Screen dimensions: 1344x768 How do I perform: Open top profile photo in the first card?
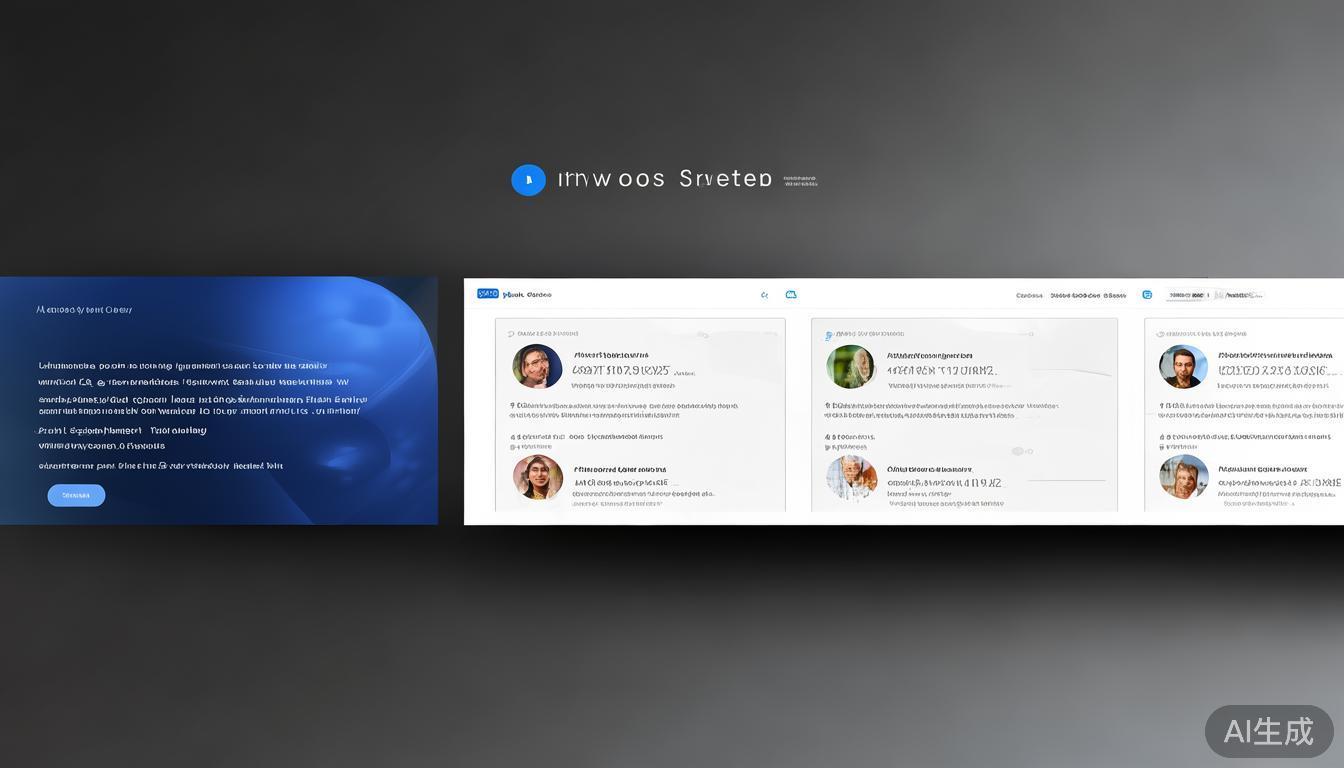click(537, 367)
